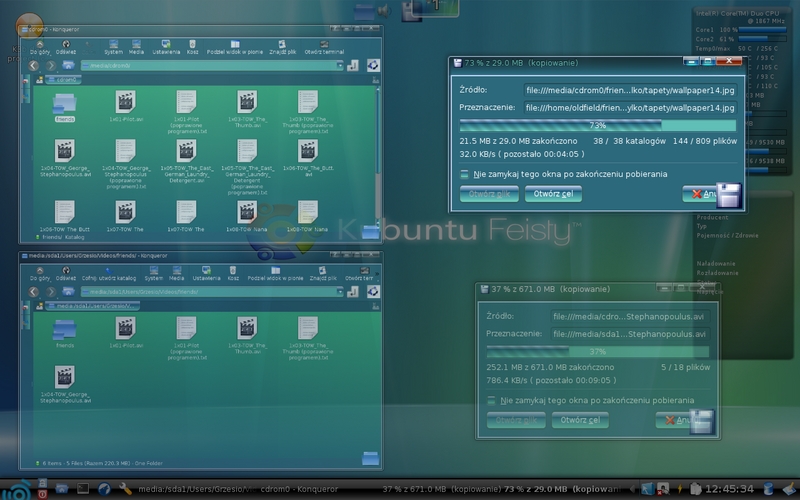Click the 73% copy progress bar
Image resolution: width=800 pixels, height=500 pixels.
597,126
